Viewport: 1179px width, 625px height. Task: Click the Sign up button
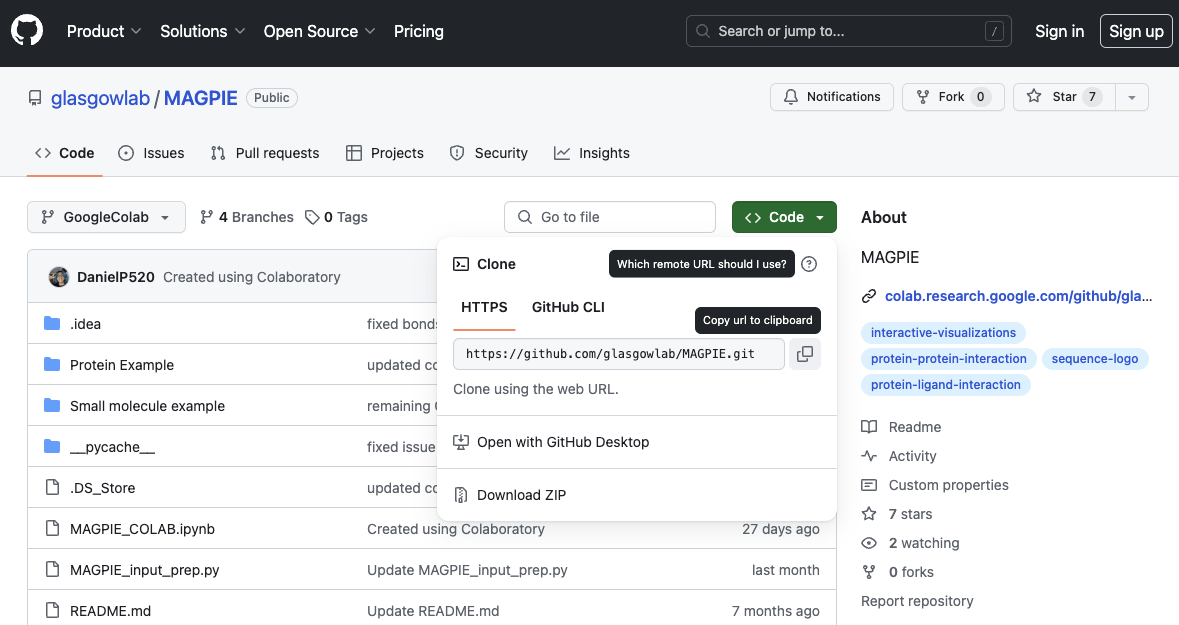(x=1136, y=31)
